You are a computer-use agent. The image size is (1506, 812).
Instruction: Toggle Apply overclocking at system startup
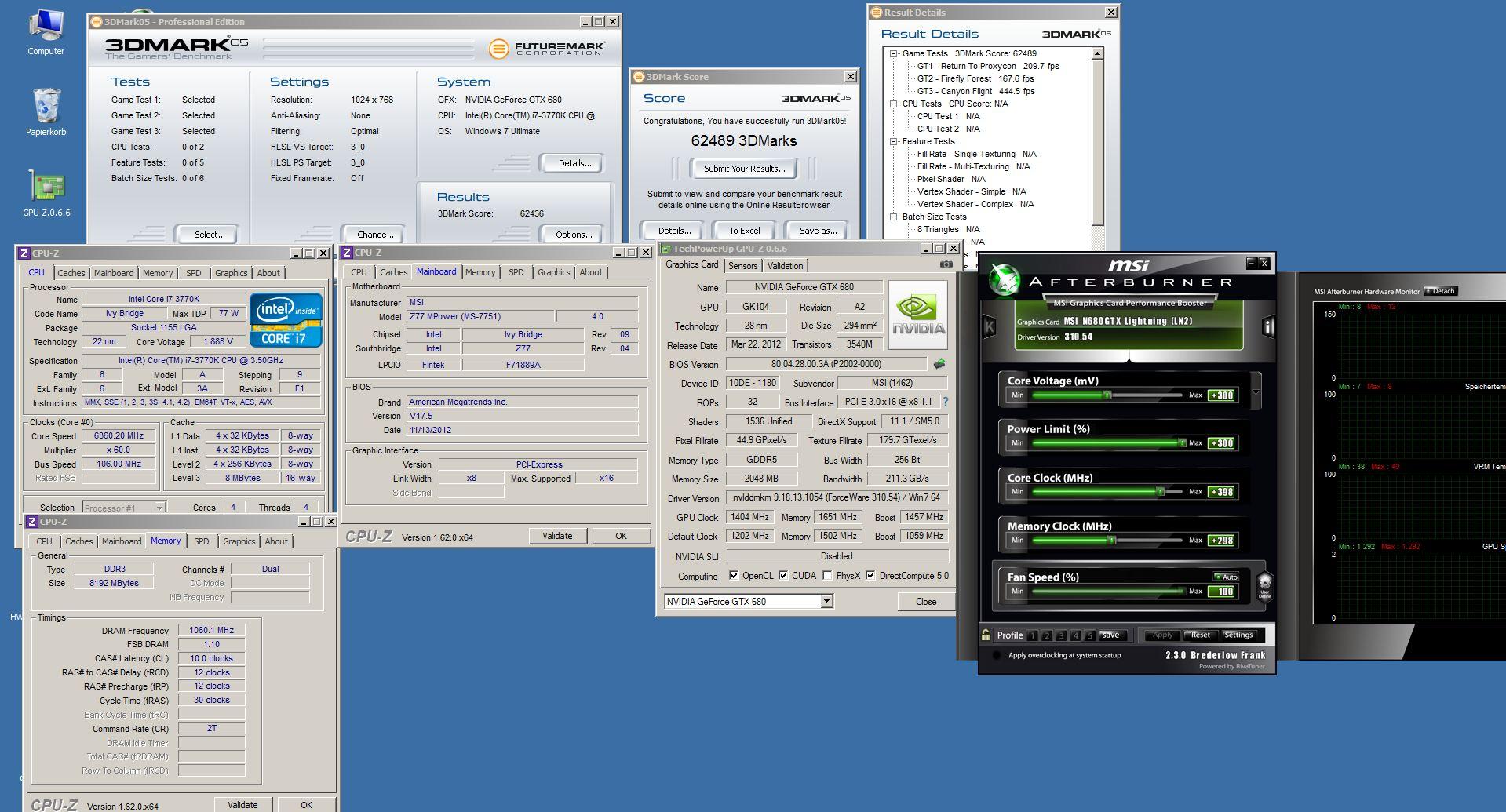point(996,655)
